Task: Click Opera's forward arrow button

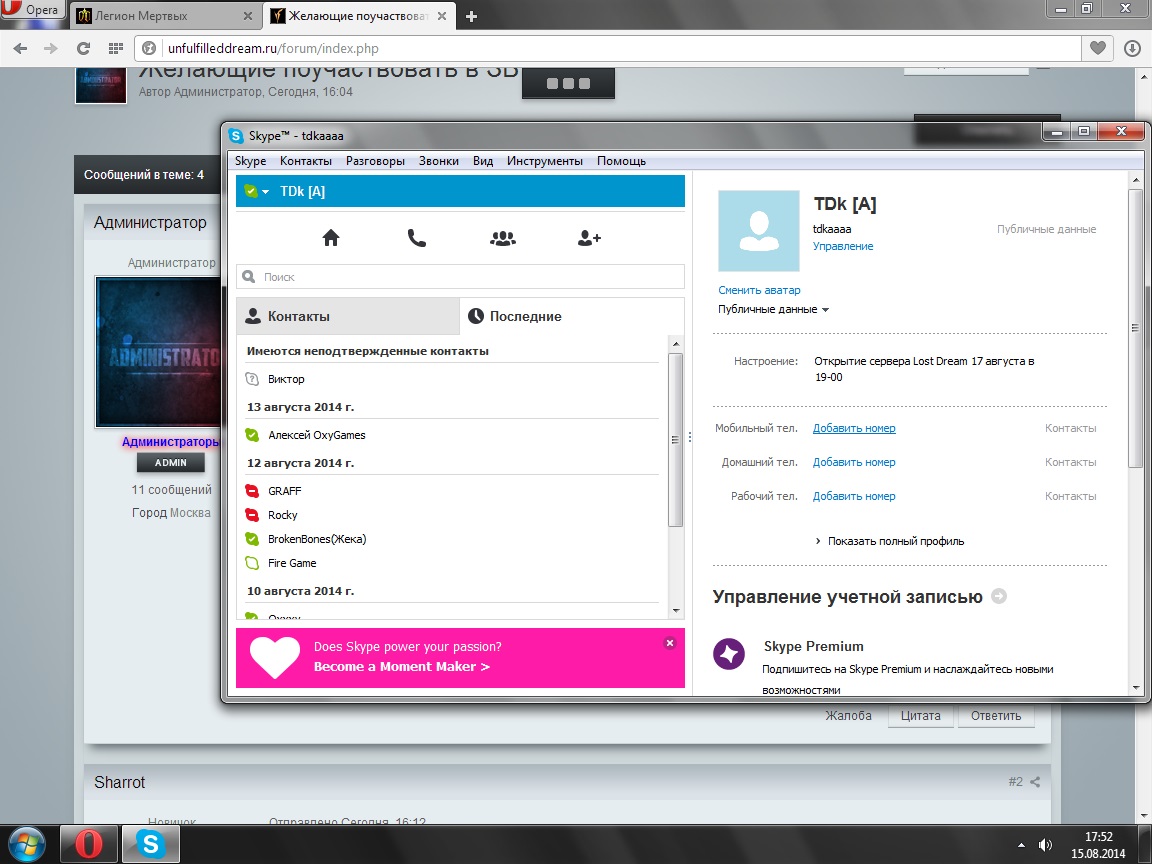Action: (x=51, y=48)
